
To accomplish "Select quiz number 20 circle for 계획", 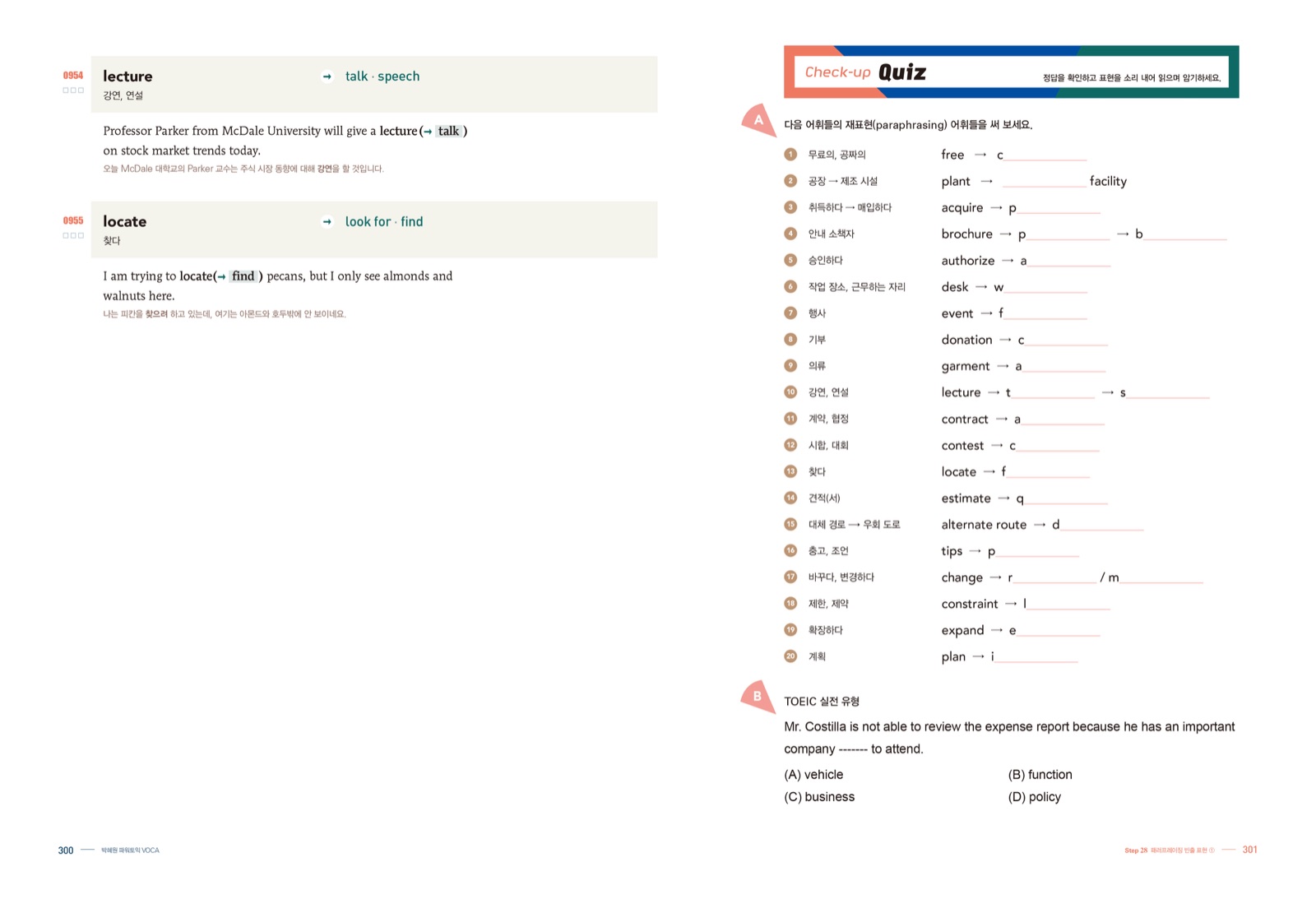I will click(x=790, y=656).
